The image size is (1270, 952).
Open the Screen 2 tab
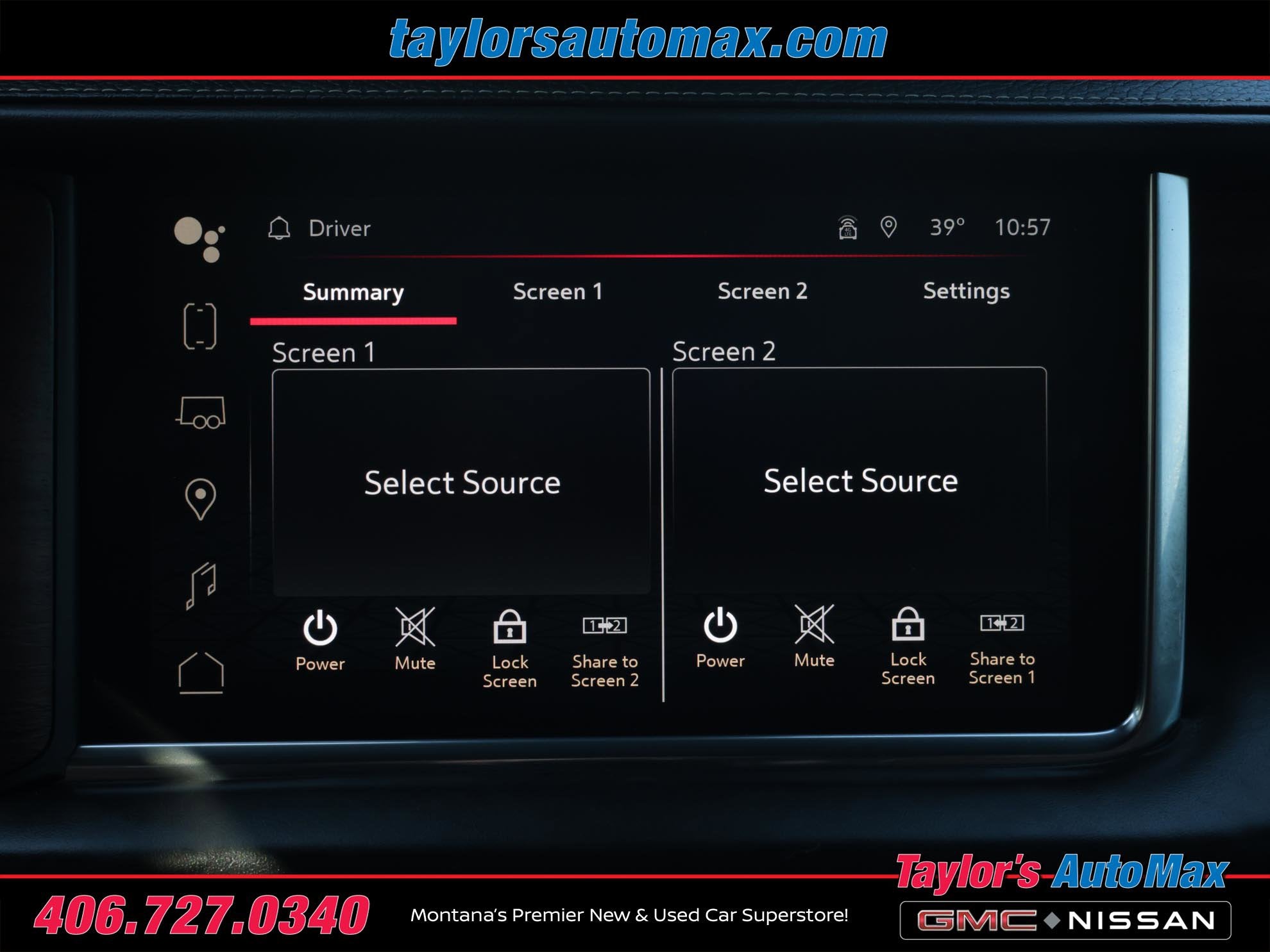click(x=762, y=291)
